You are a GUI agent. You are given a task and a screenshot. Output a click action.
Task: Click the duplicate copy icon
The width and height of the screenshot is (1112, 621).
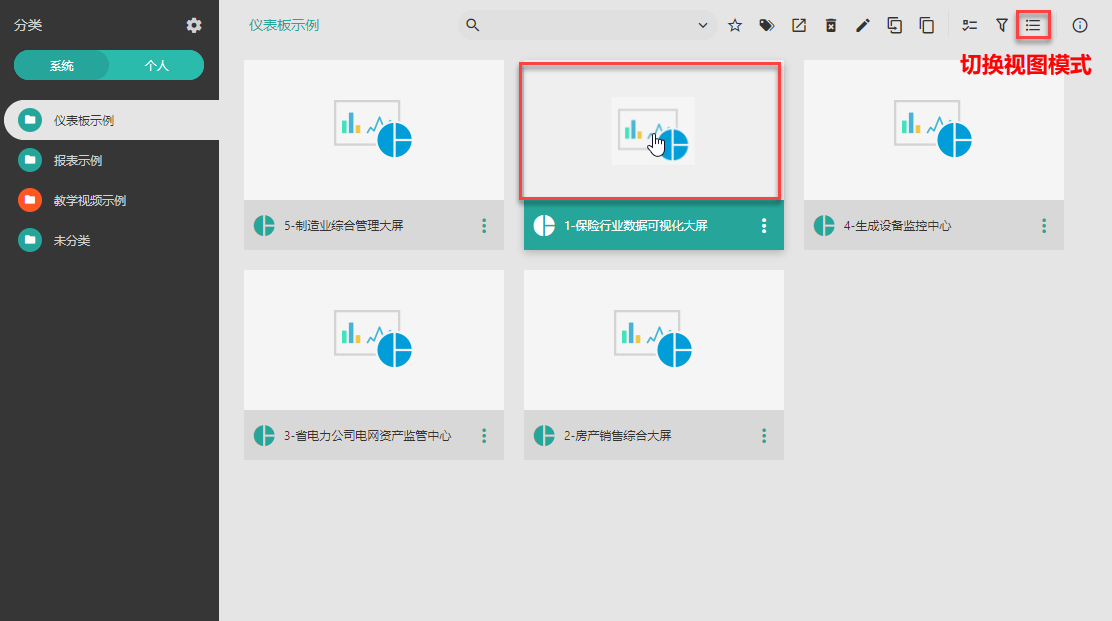tap(926, 26)
